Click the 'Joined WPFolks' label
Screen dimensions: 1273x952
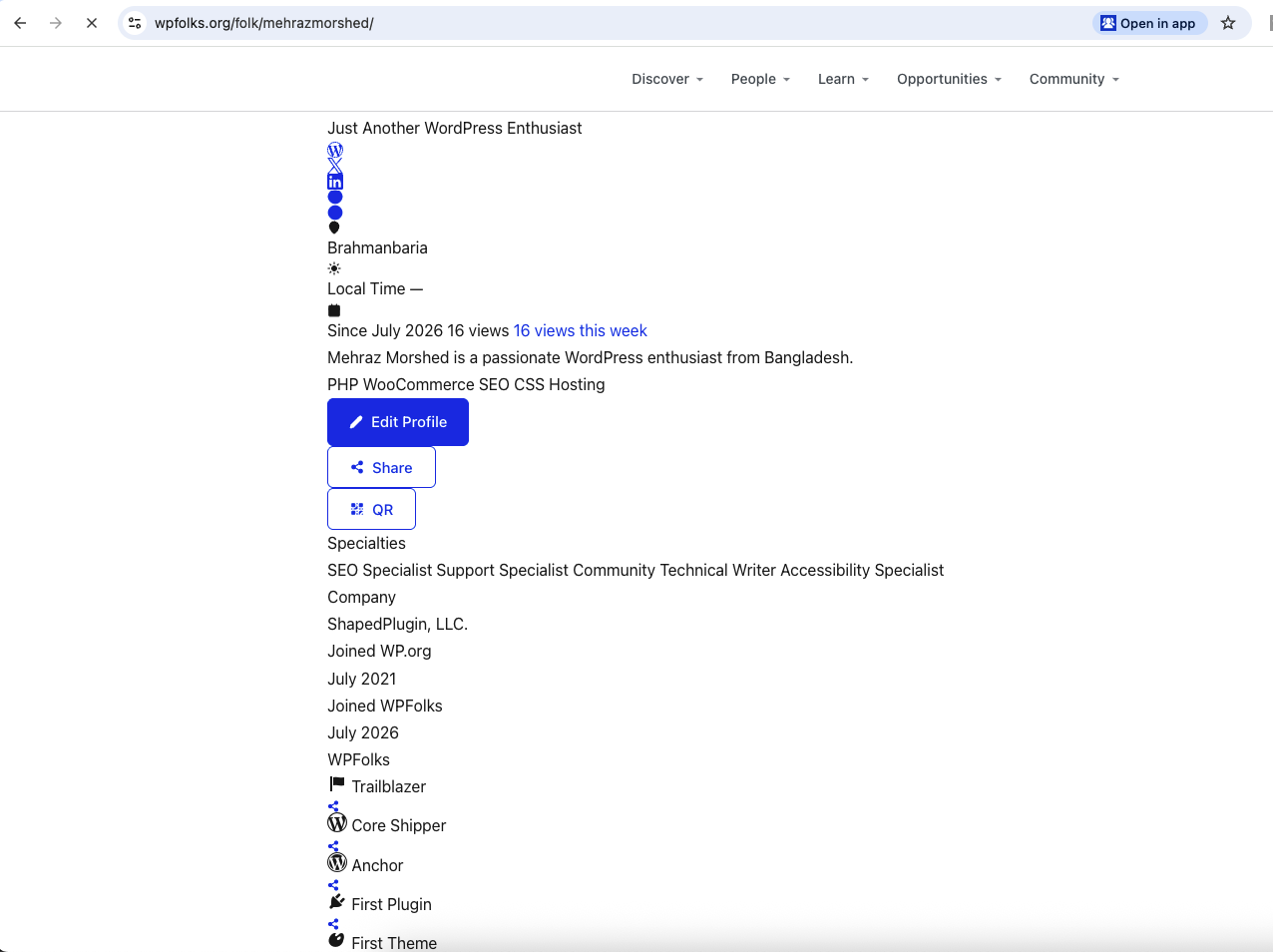tap(384, 706)
